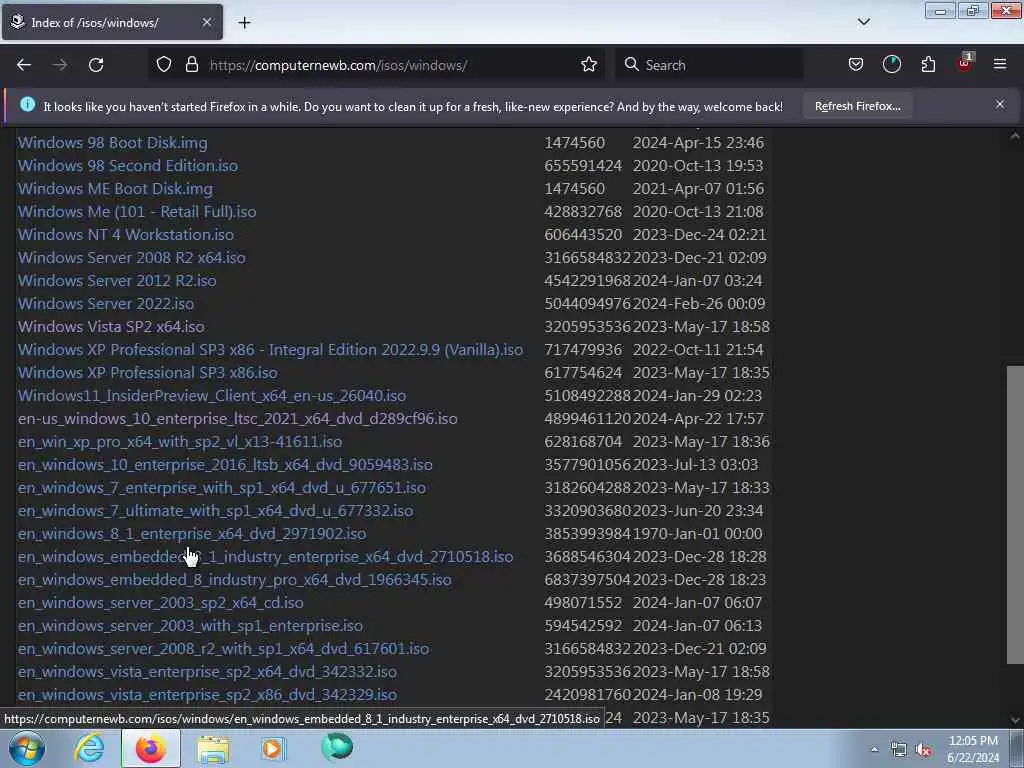Download Windows XP Professional SP3 x86.iso
This screenshot has height=768, width=1024.
coord(148,372)
